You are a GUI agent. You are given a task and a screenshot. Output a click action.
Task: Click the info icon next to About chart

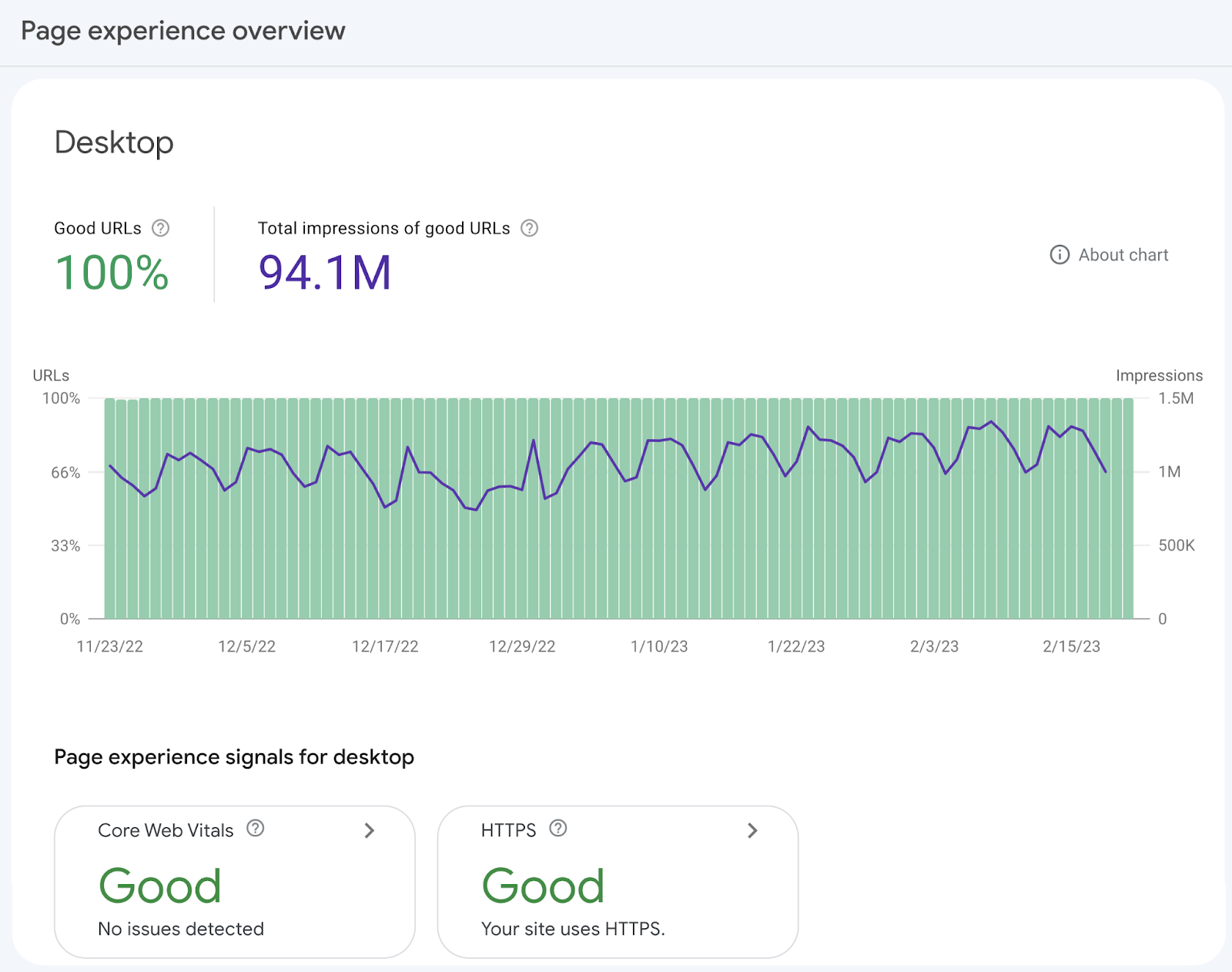(1060, 255)
